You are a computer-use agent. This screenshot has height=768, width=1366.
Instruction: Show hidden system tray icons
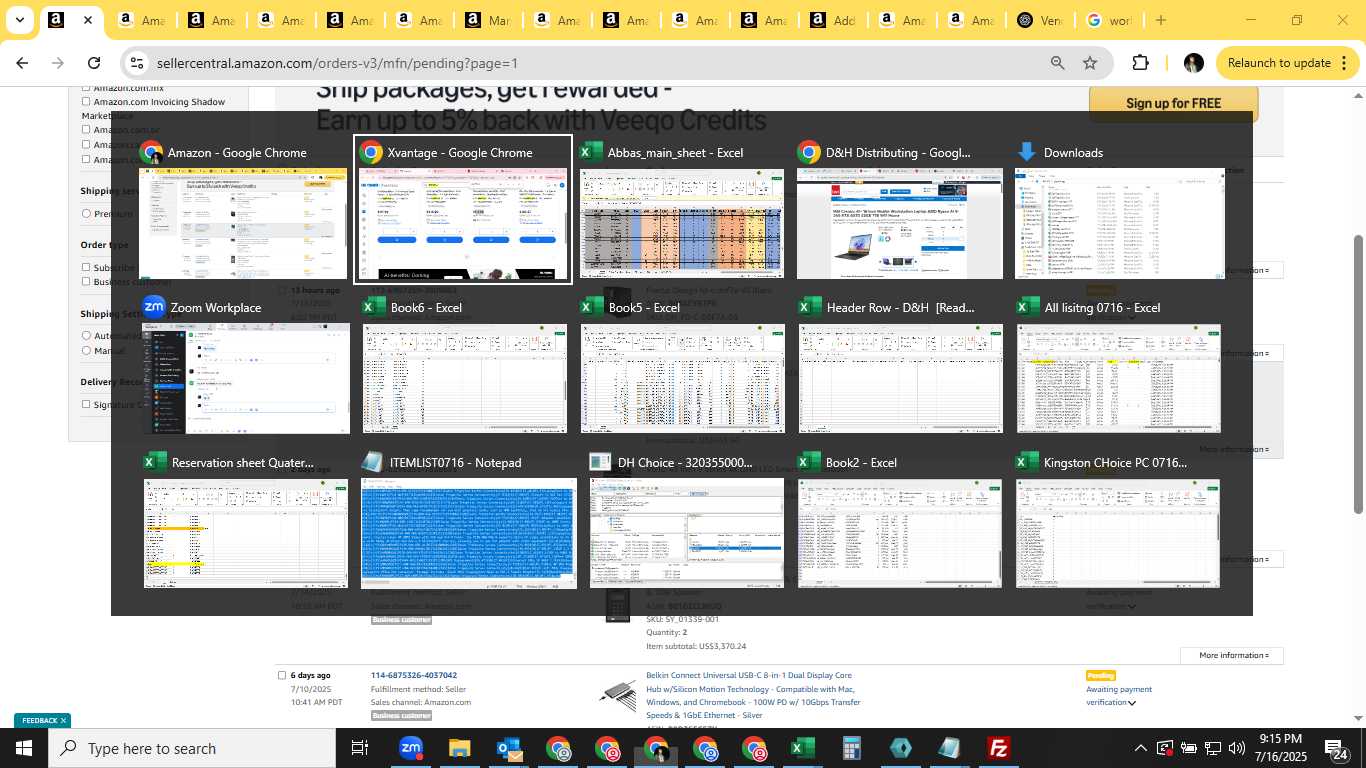coord(1140,748)
